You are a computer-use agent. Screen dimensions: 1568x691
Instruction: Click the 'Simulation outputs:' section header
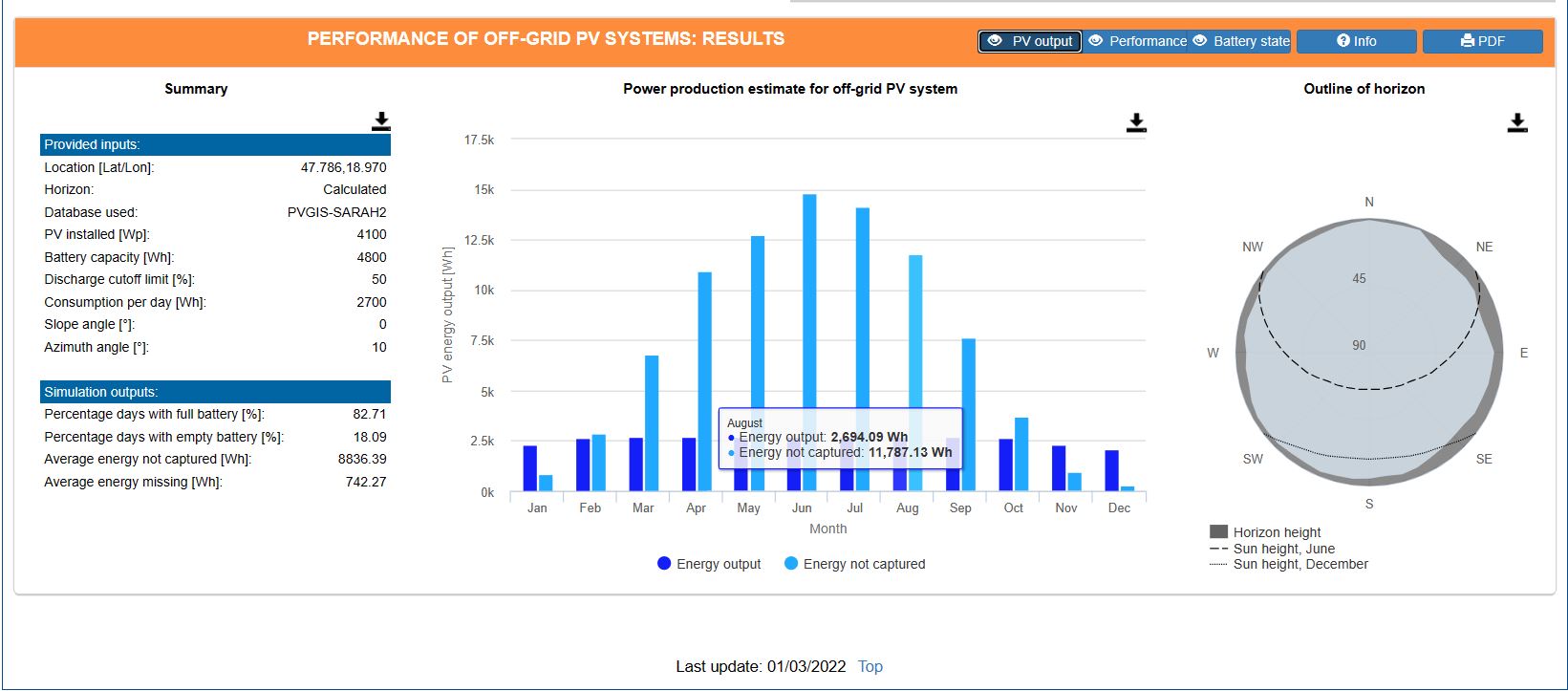215,392
